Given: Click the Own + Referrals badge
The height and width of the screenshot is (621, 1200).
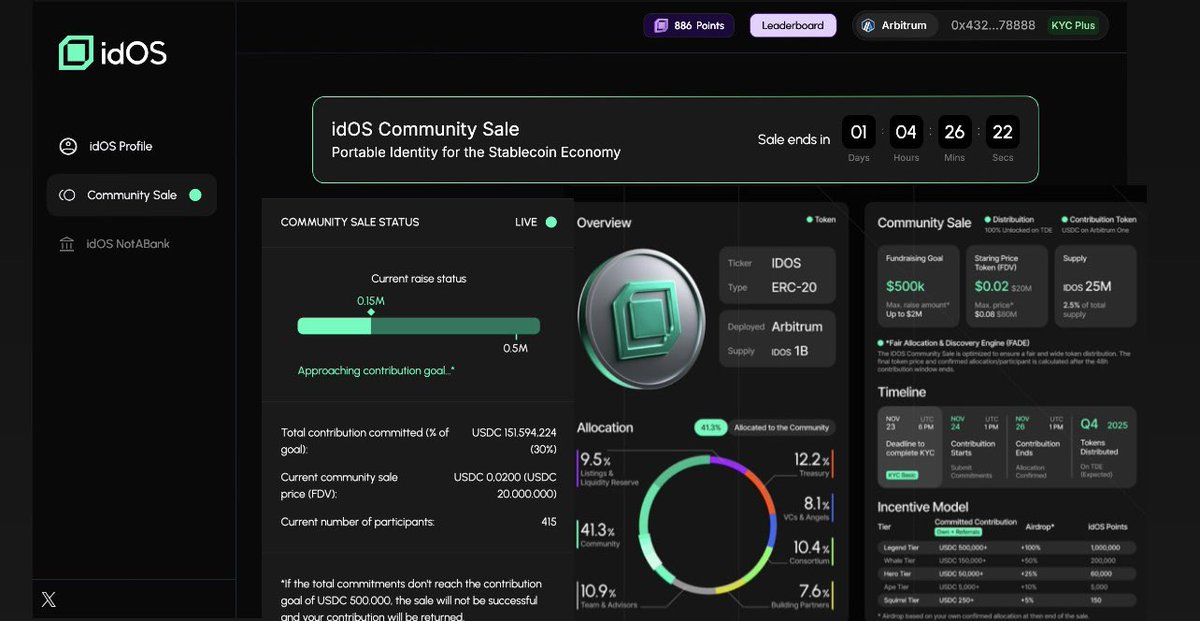Looking at the screenshot, I should coord(956,533).
